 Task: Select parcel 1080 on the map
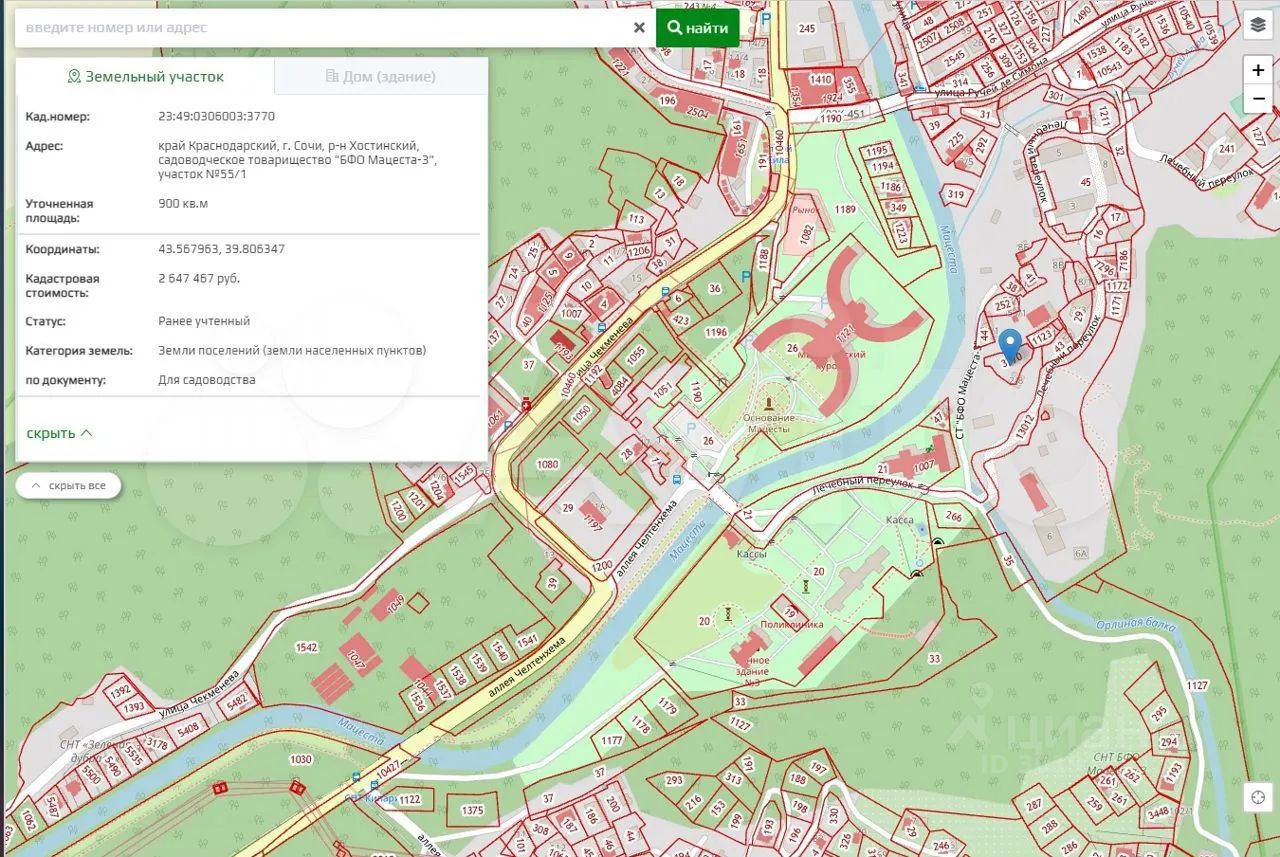(x=547, y=464)
